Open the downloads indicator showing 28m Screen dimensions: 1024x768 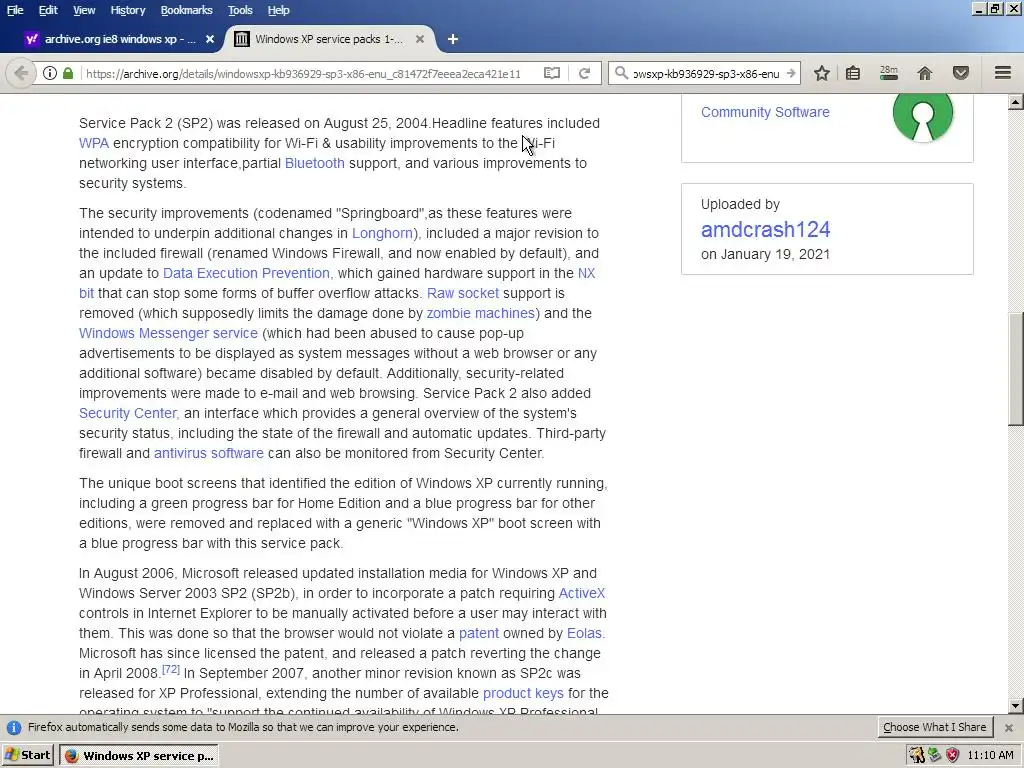(x=889, y=73)
